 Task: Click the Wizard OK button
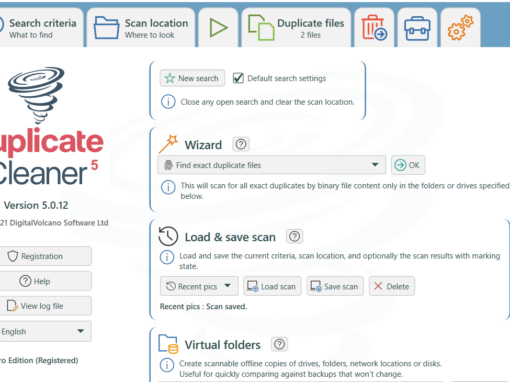coord(408,165)
